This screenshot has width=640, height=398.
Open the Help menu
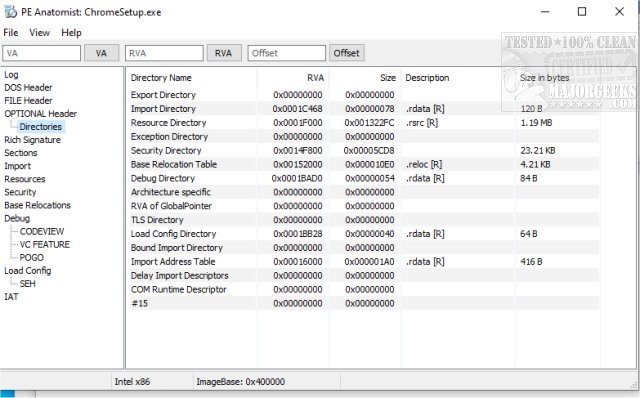(x=71, y=33)
